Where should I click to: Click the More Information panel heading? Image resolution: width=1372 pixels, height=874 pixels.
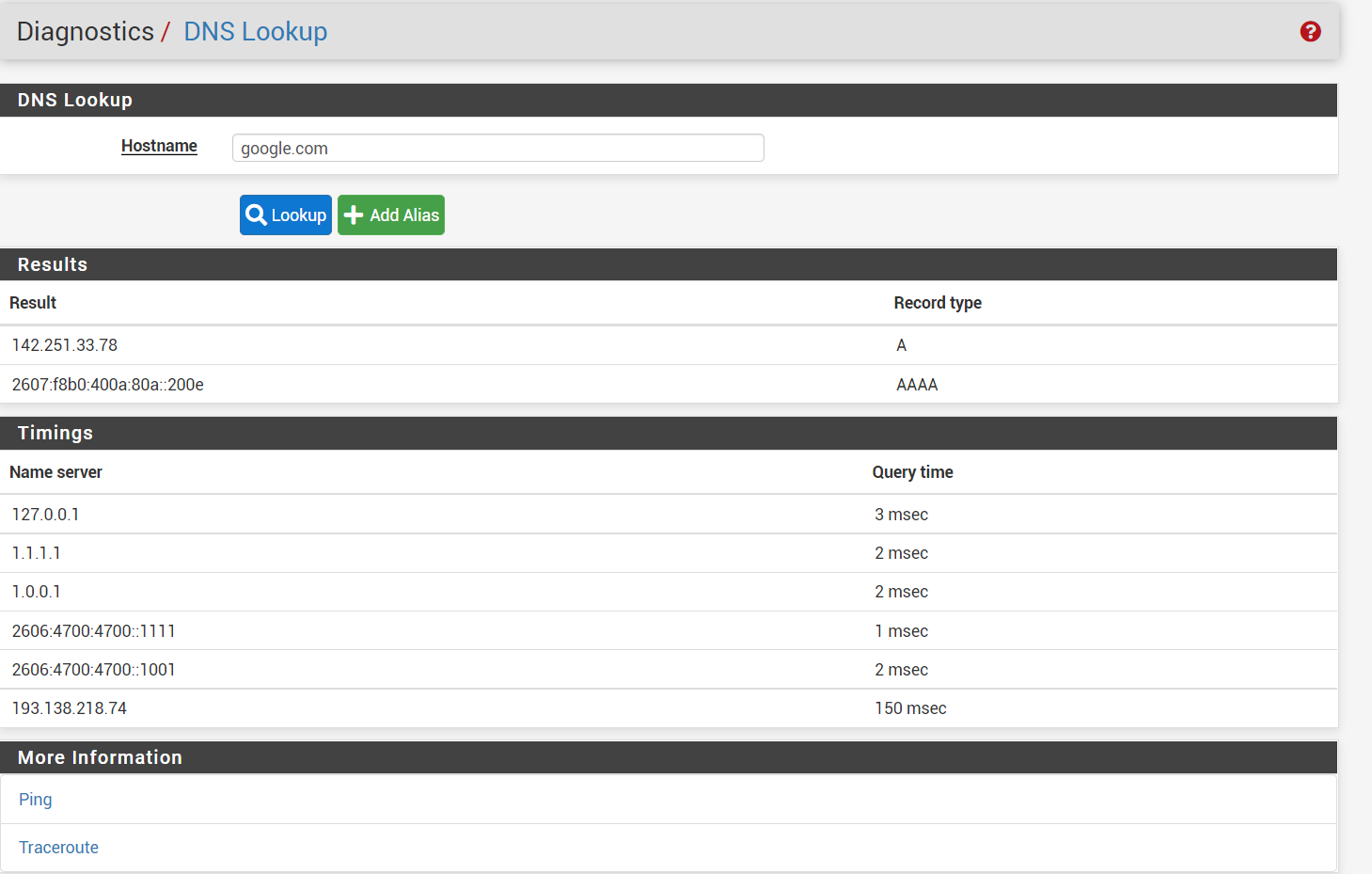(100, 757)
